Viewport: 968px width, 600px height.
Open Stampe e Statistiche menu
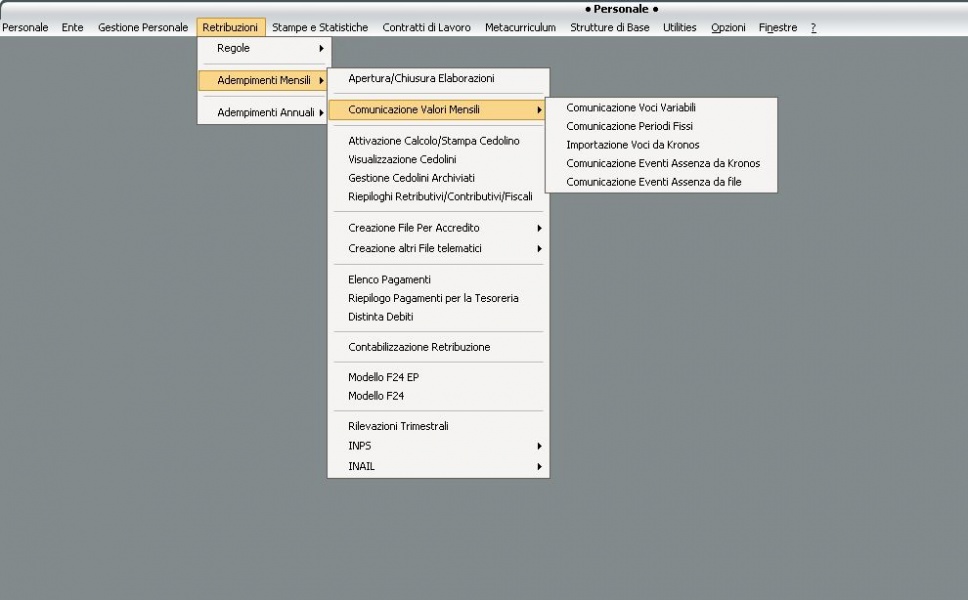320,28
